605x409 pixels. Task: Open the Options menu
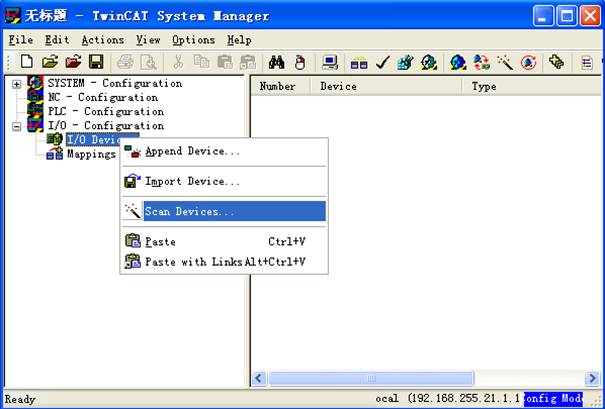point(193,40)
